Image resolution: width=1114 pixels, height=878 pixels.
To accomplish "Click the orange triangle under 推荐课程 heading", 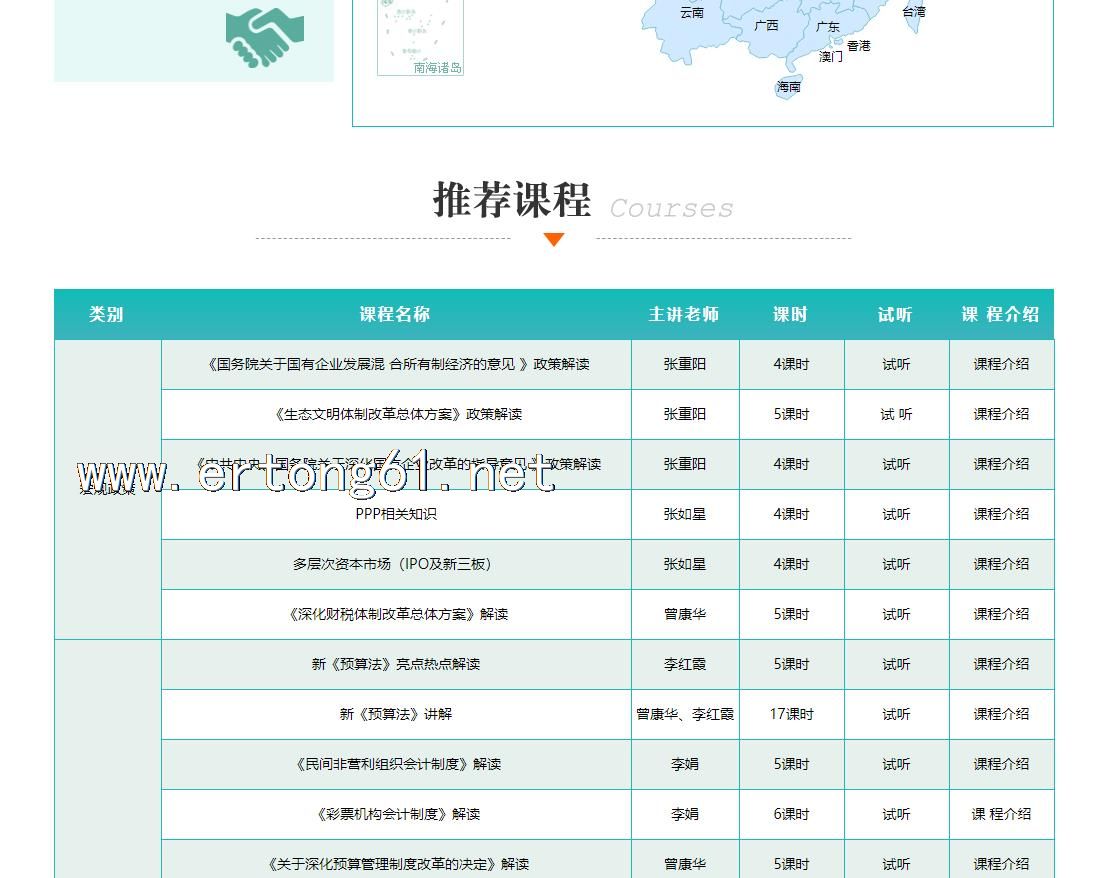I will coord(554,239).
